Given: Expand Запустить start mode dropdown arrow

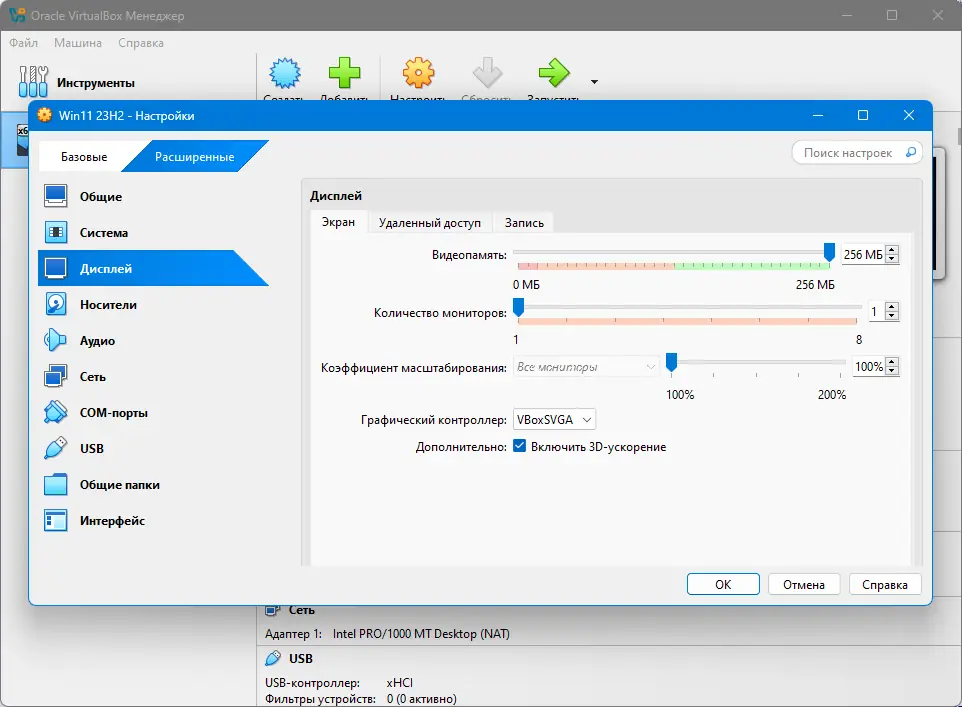Looking at the screenshot, I should [x=594, y=82].
